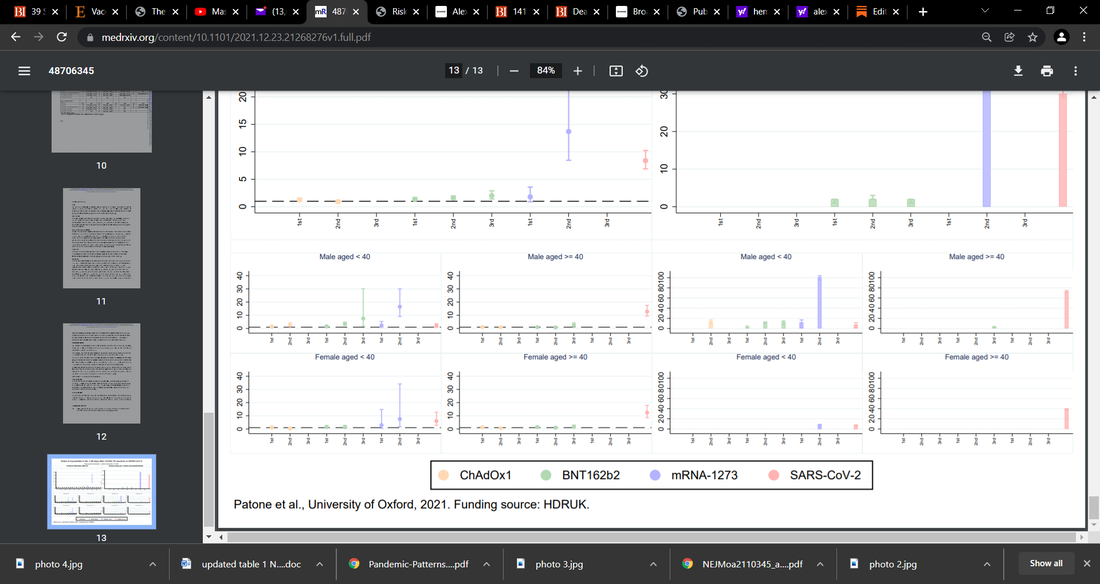Expand options for photo 3.jpg download
The width and height of the screenshot is (1100, 584).
click(653, 564)
